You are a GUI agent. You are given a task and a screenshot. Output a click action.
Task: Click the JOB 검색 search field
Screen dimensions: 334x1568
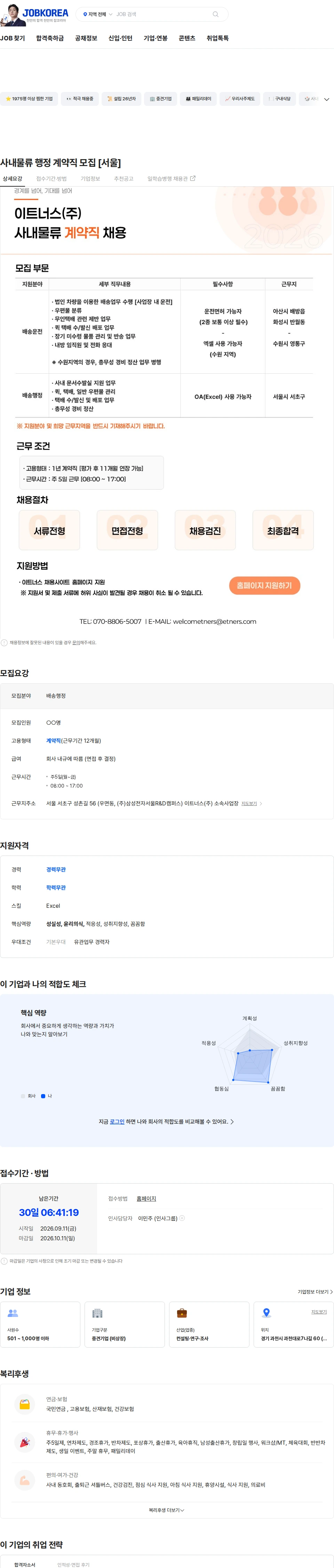pos(161,14)
